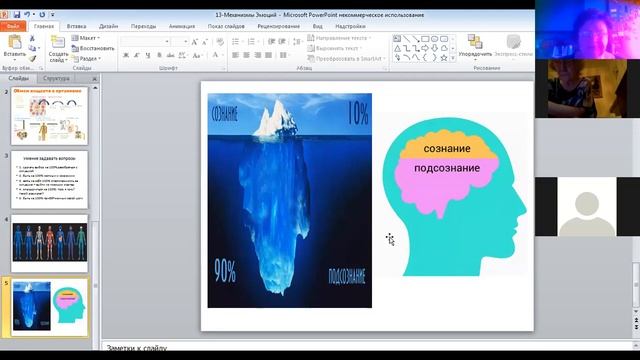Switch to the Переходы ribbon tab
Image resolution: width=640 pixels, height=360 pixels.
point(143,26)
